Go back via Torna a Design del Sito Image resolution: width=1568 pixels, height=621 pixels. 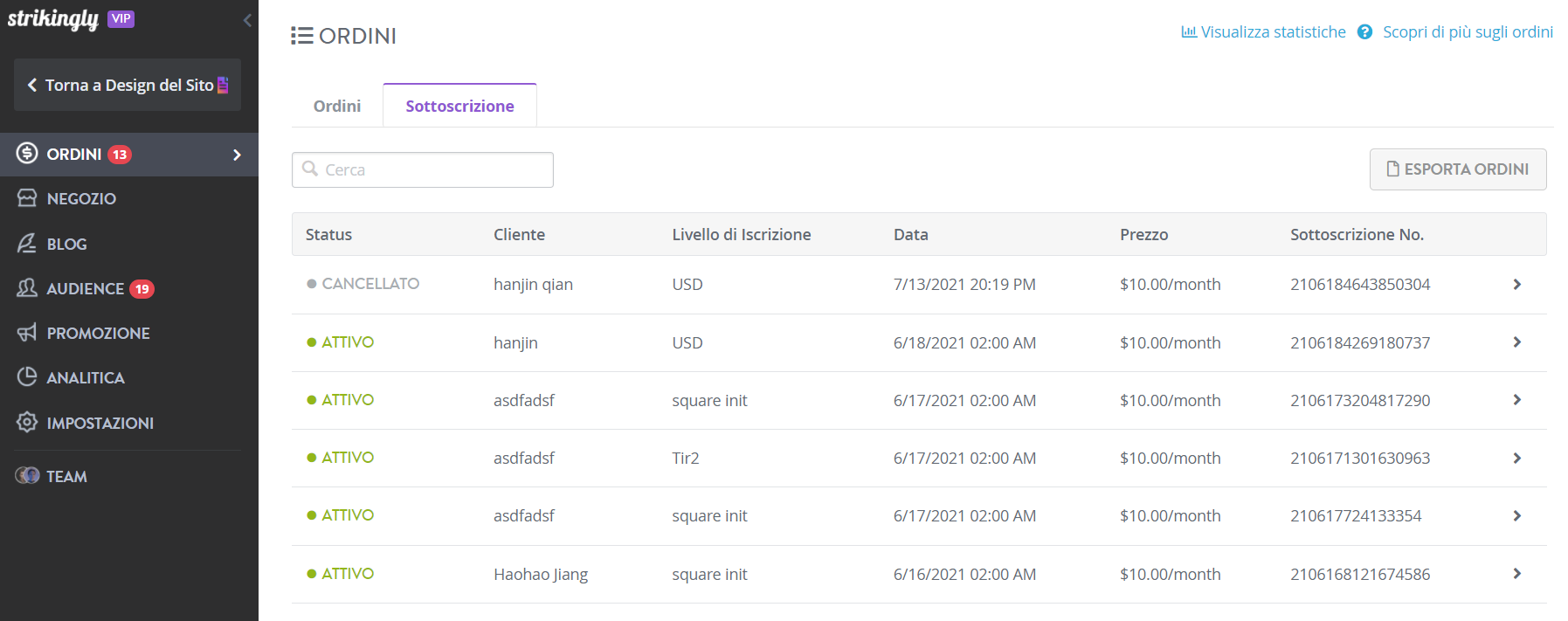tap(128, 85)
